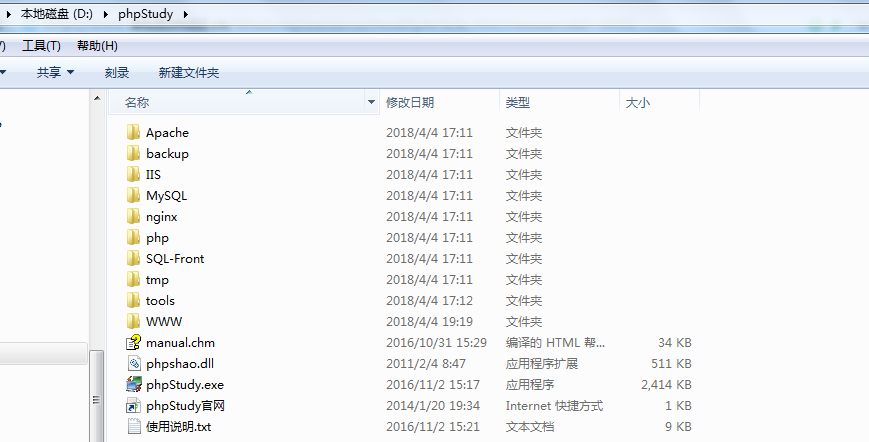Select the backup folder icon
The height and width of the screenshot is (442, 869).
click(133, 153)
